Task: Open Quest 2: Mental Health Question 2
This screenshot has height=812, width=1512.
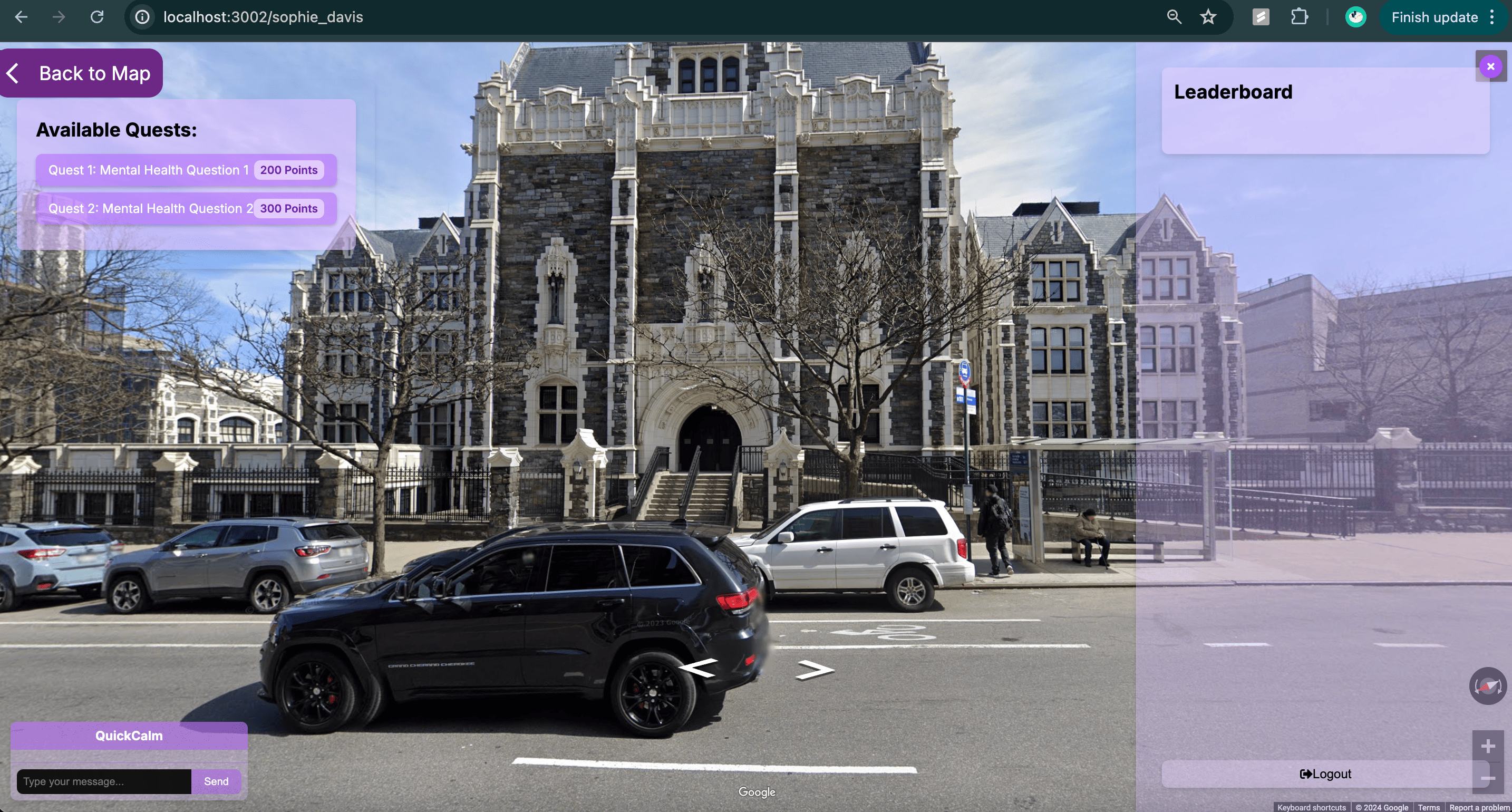Action: coord(186,209)
